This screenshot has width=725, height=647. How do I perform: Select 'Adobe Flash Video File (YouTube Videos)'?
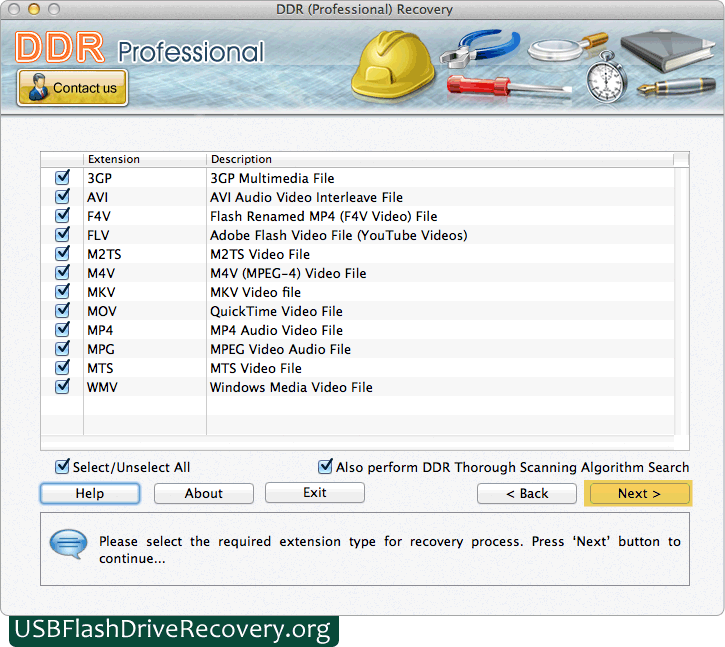[338, 235]
